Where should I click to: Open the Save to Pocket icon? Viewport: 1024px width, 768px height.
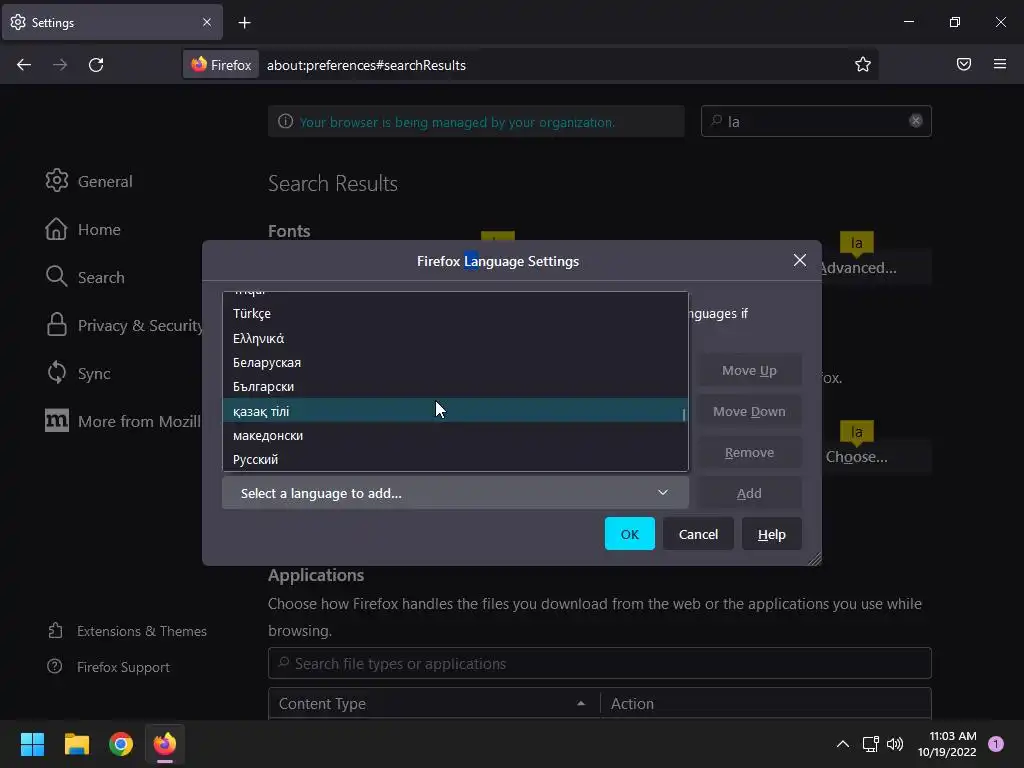coord(964,64)
